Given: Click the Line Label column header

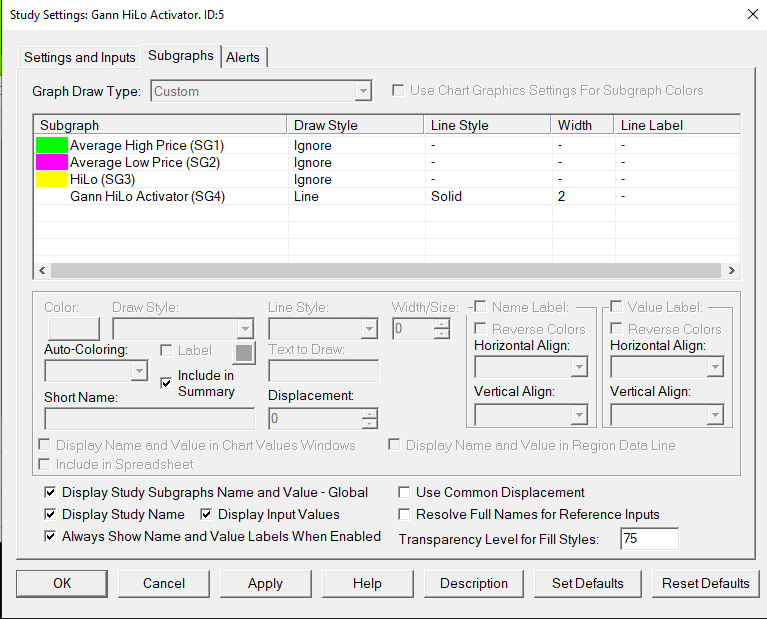Looking at the screenshot, I should pyautogui.click(x=677, y=125).
